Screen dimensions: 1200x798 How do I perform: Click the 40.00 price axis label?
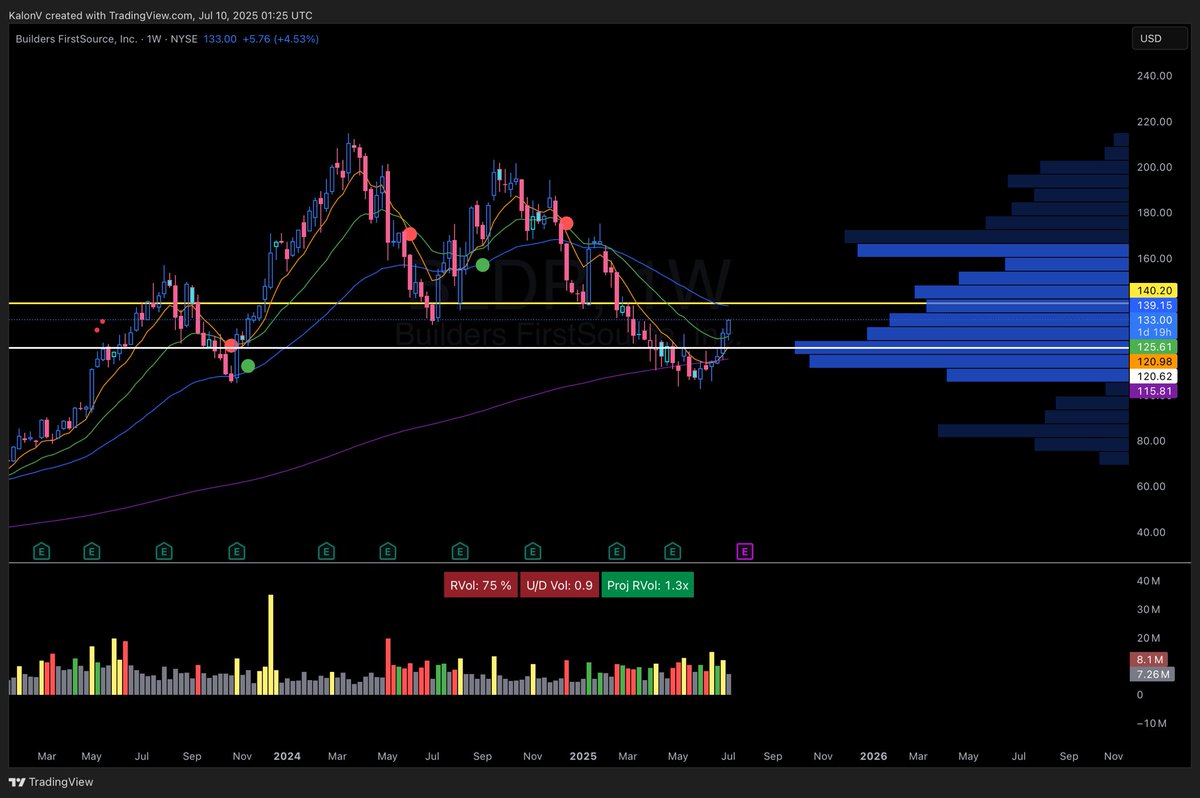coord(1153,532)
